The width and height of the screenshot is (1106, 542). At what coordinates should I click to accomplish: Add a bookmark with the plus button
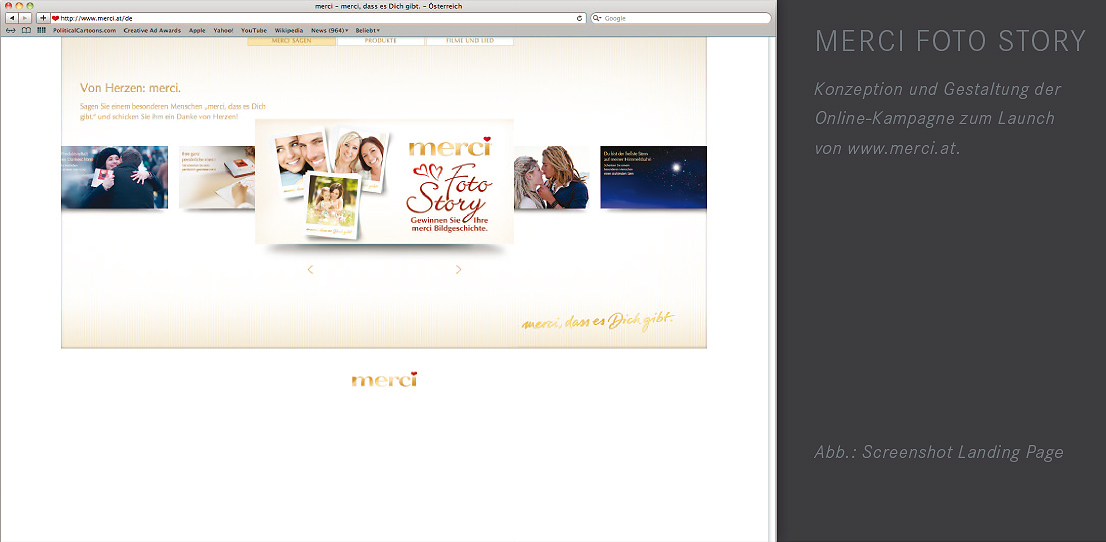43,18
